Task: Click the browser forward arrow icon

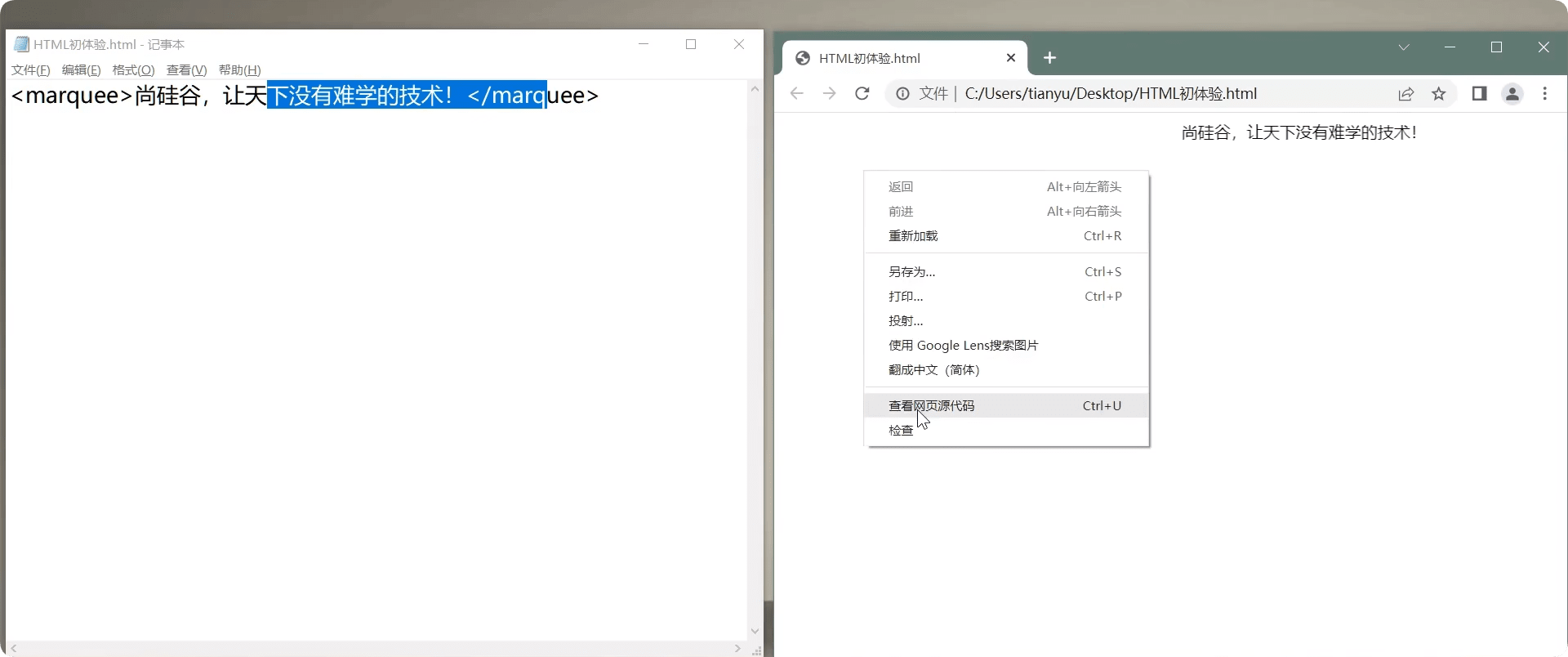Action: 829,94
